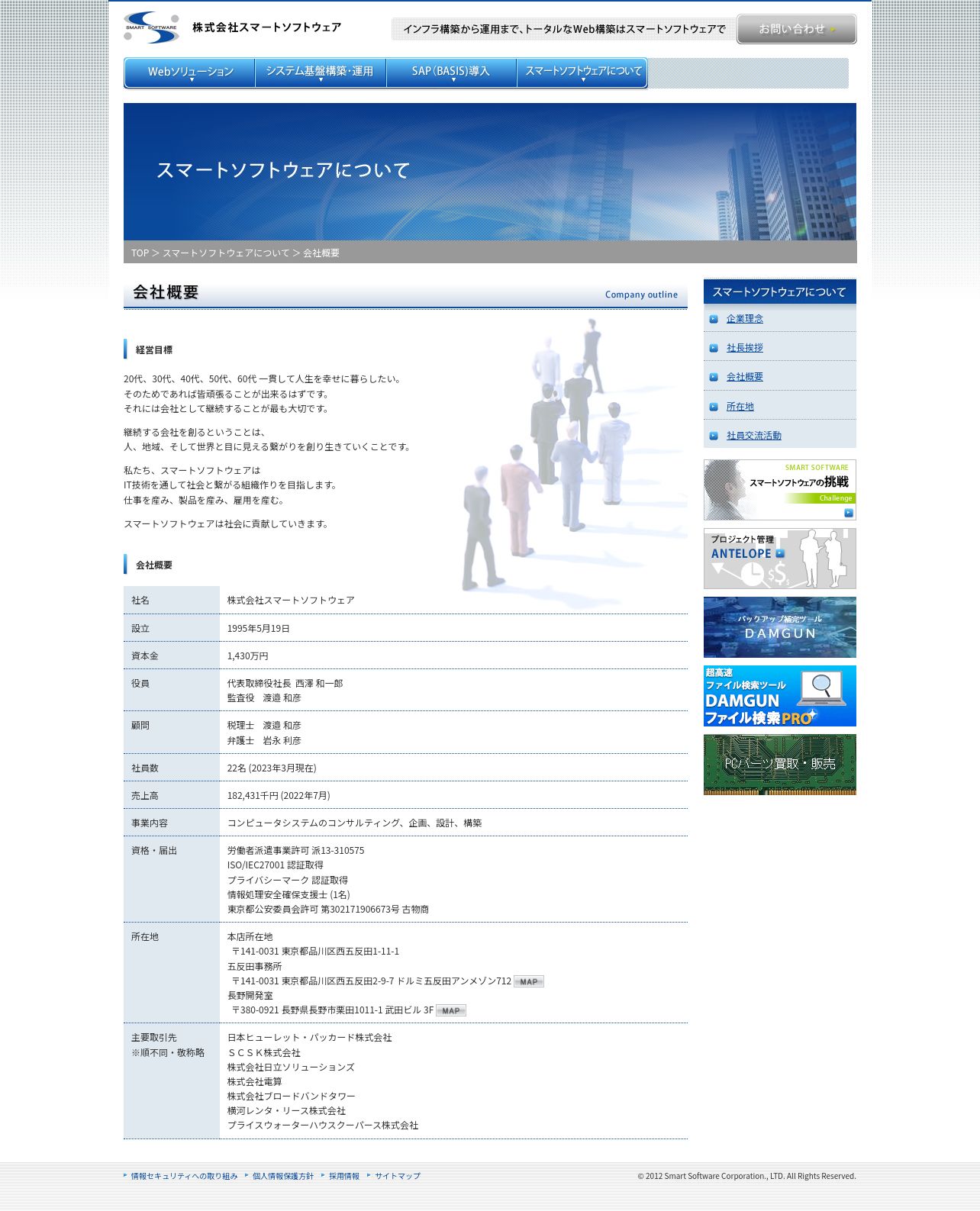Click the 日本ヒューレット・パッカード株式会社 entry
The image size is (980, 1211).
309,1037
